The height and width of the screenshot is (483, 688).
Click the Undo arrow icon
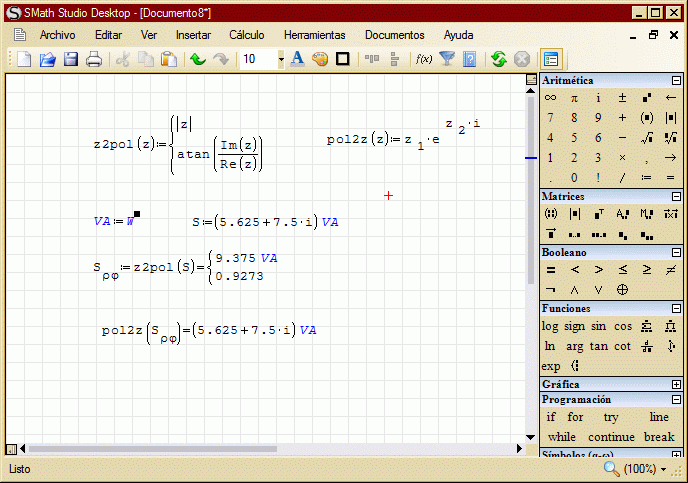197,59
